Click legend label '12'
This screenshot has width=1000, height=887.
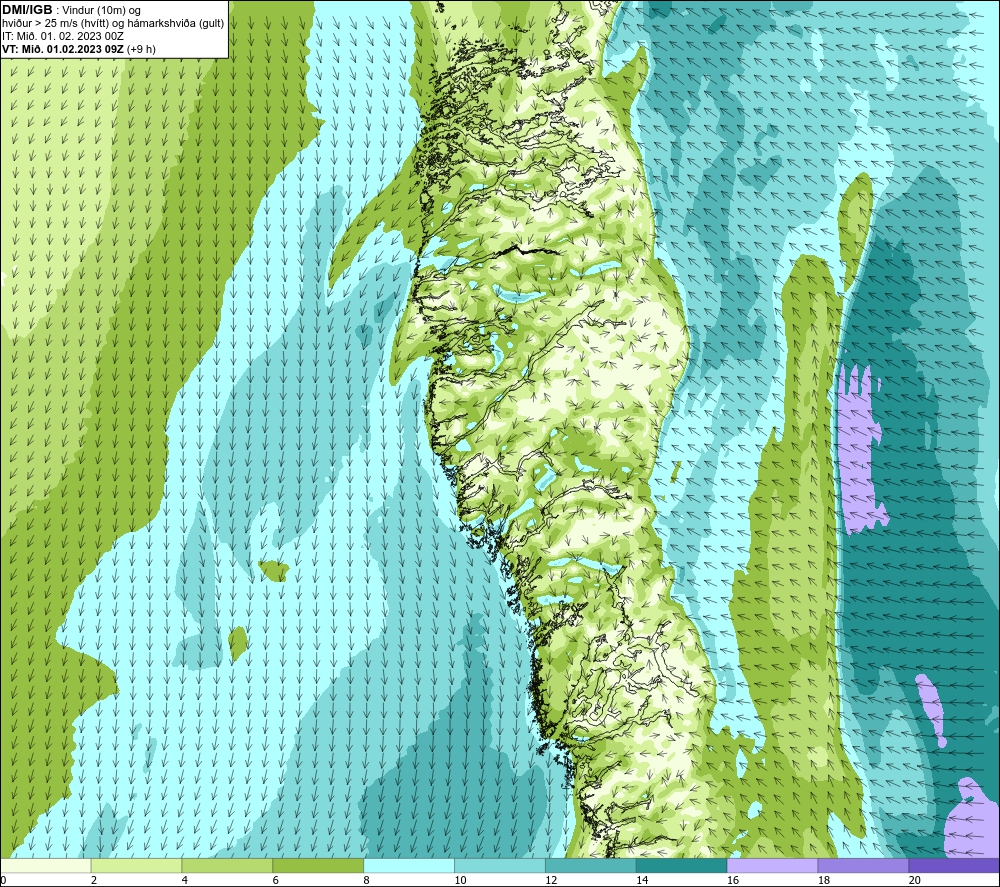point(551,880)
